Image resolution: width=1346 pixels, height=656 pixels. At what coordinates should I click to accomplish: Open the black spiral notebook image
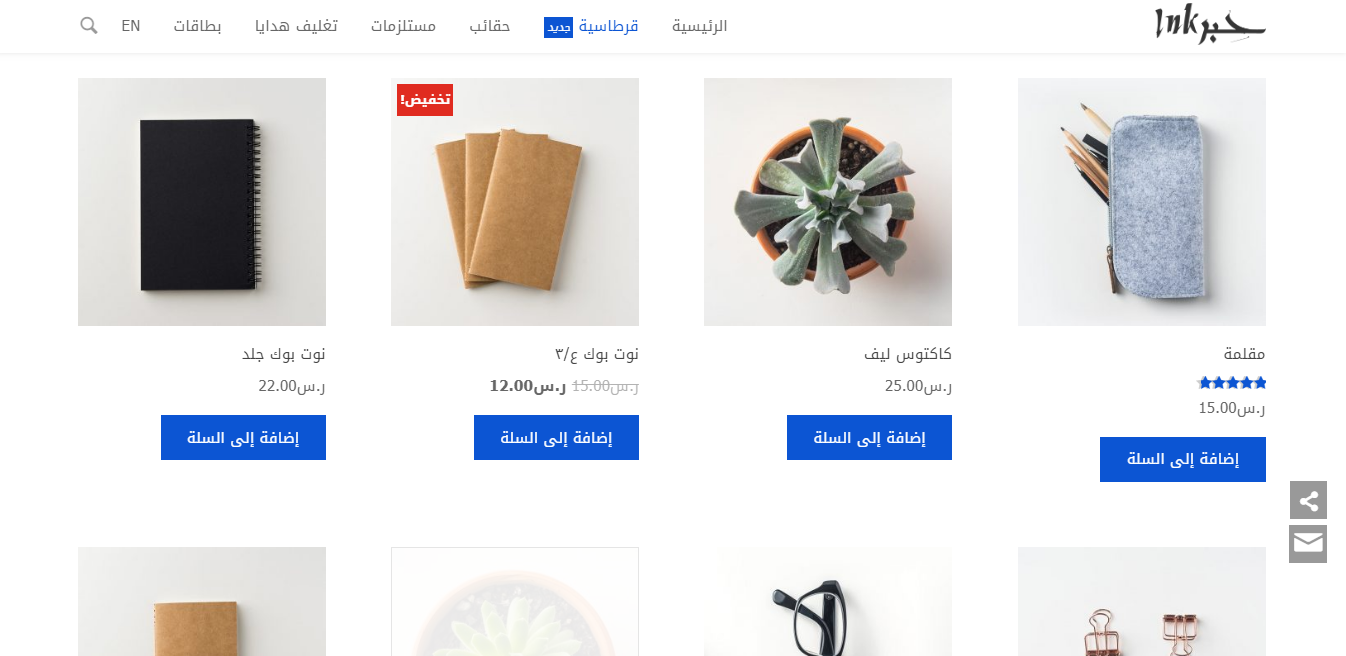tap(202, 202)
